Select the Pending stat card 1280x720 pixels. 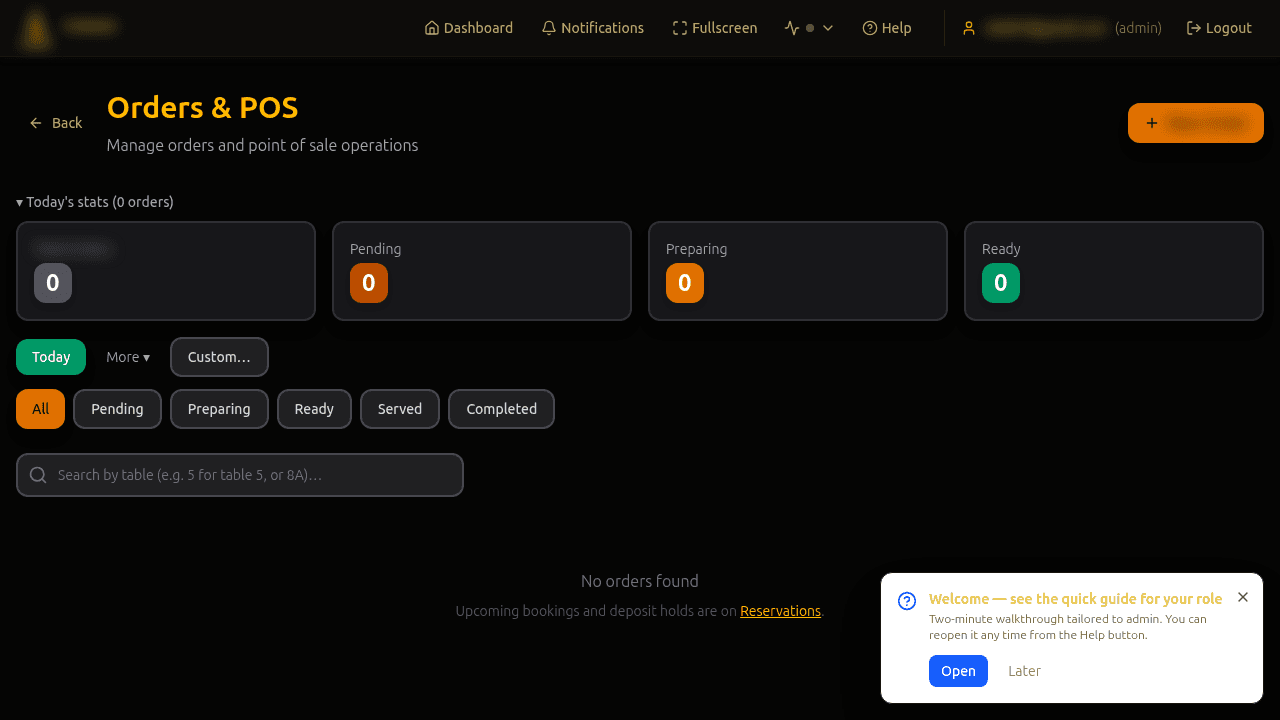[482, 271]
